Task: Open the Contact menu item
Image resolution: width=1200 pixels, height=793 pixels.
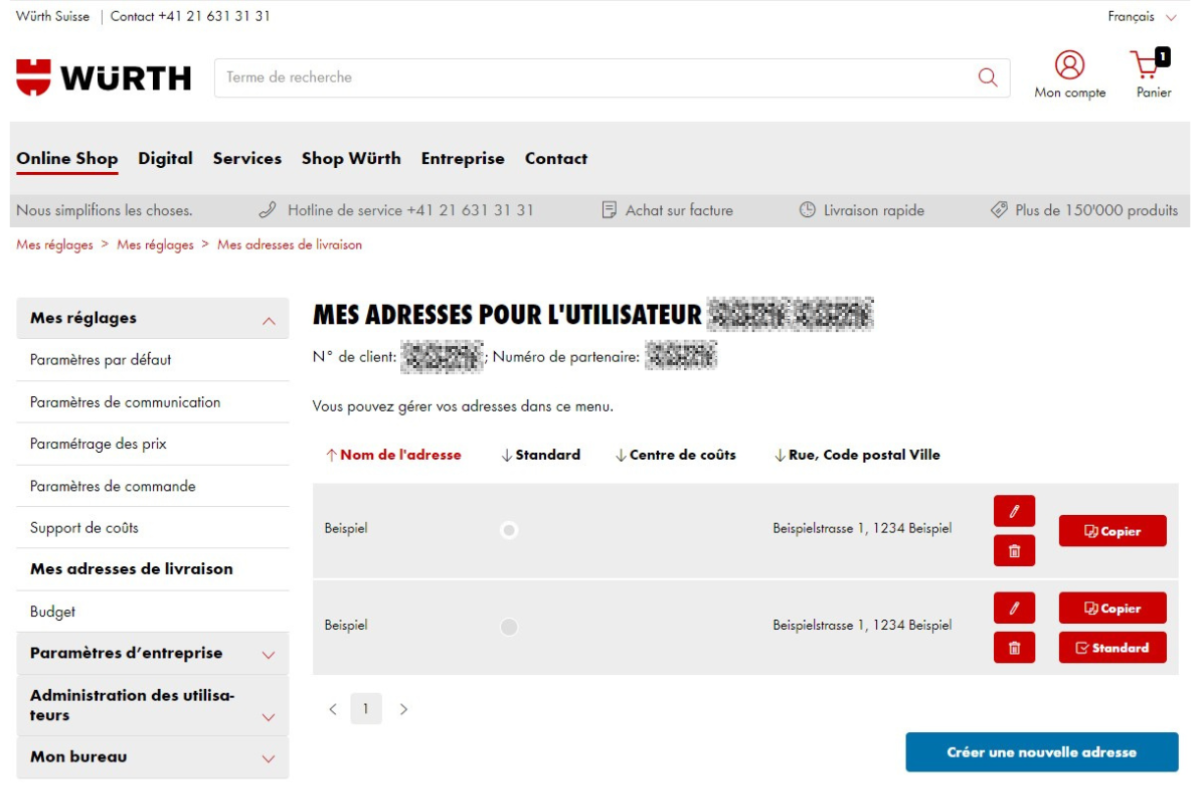Action: pos(556,158)
